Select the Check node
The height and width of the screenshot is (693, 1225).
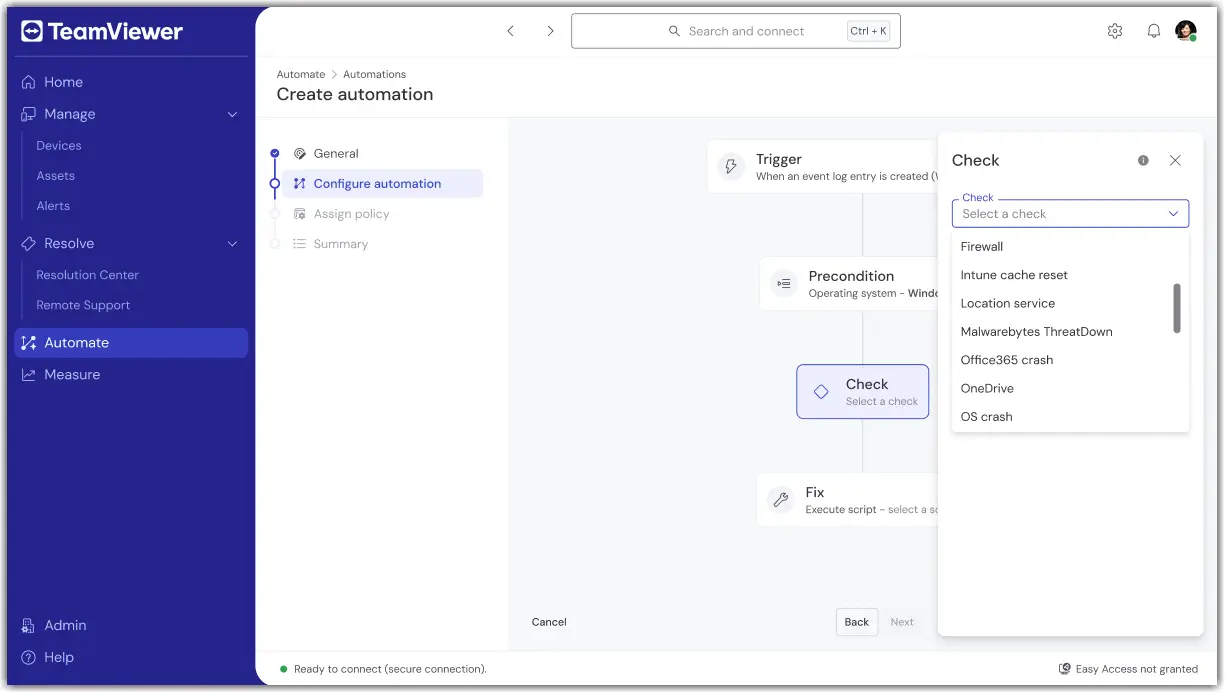tap(863, 392)
